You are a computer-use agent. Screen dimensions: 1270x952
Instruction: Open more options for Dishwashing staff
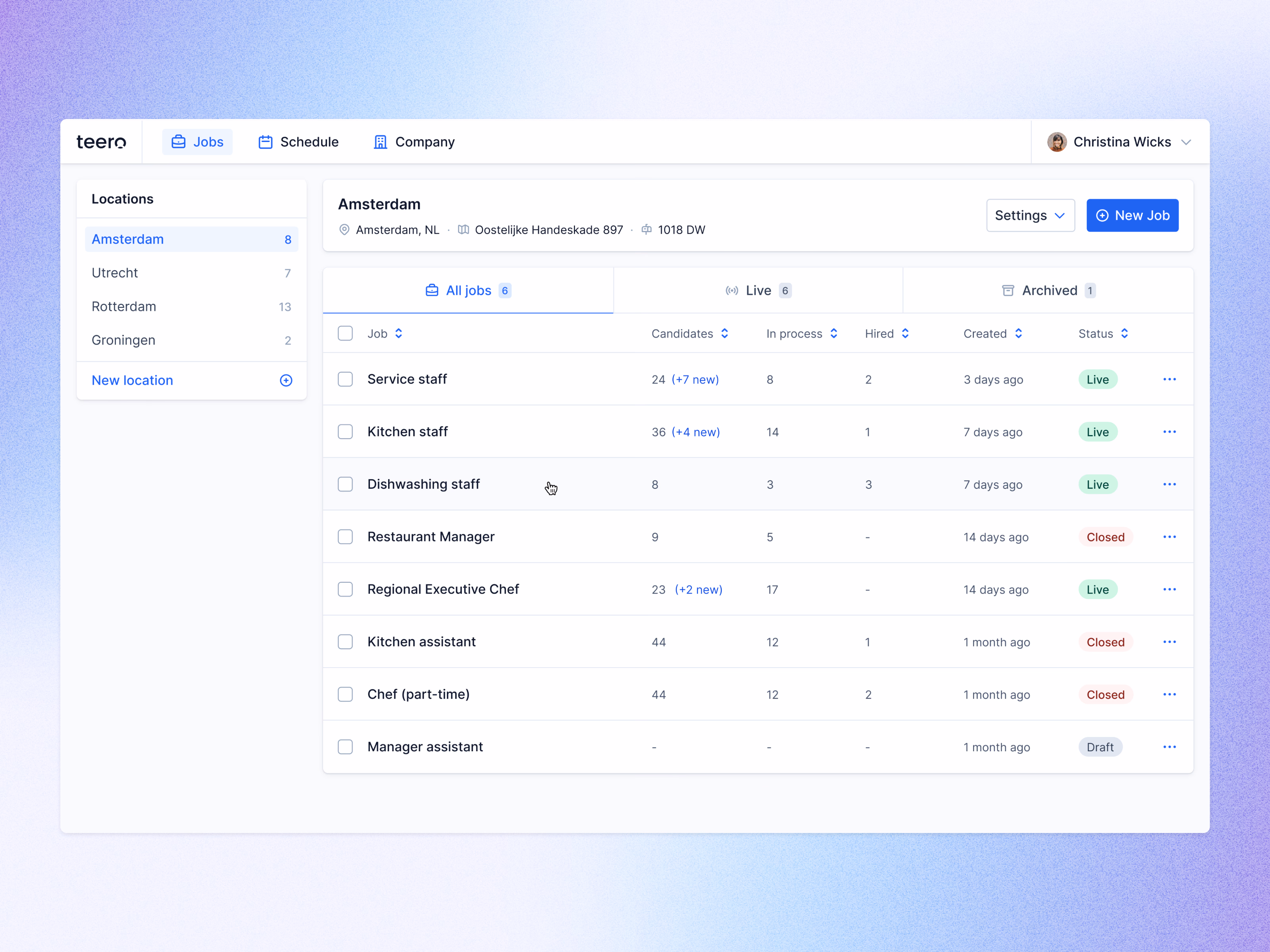(x=1170, y=484)
